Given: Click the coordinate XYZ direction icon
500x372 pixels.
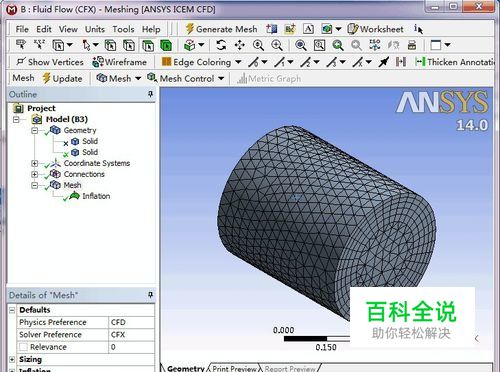Looking at the screenshot, I should [x=39, y=45].
